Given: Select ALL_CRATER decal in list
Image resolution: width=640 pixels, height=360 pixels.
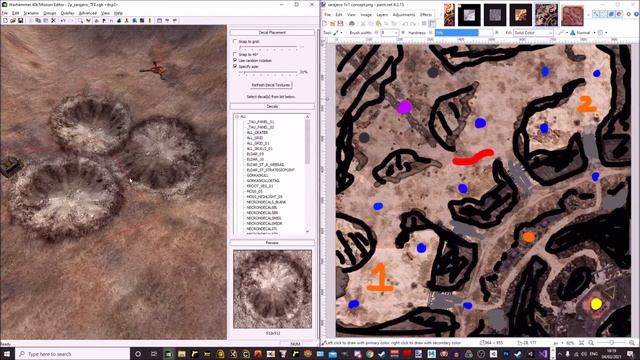Looking at the screenshot, I should (x=257, y=133).
